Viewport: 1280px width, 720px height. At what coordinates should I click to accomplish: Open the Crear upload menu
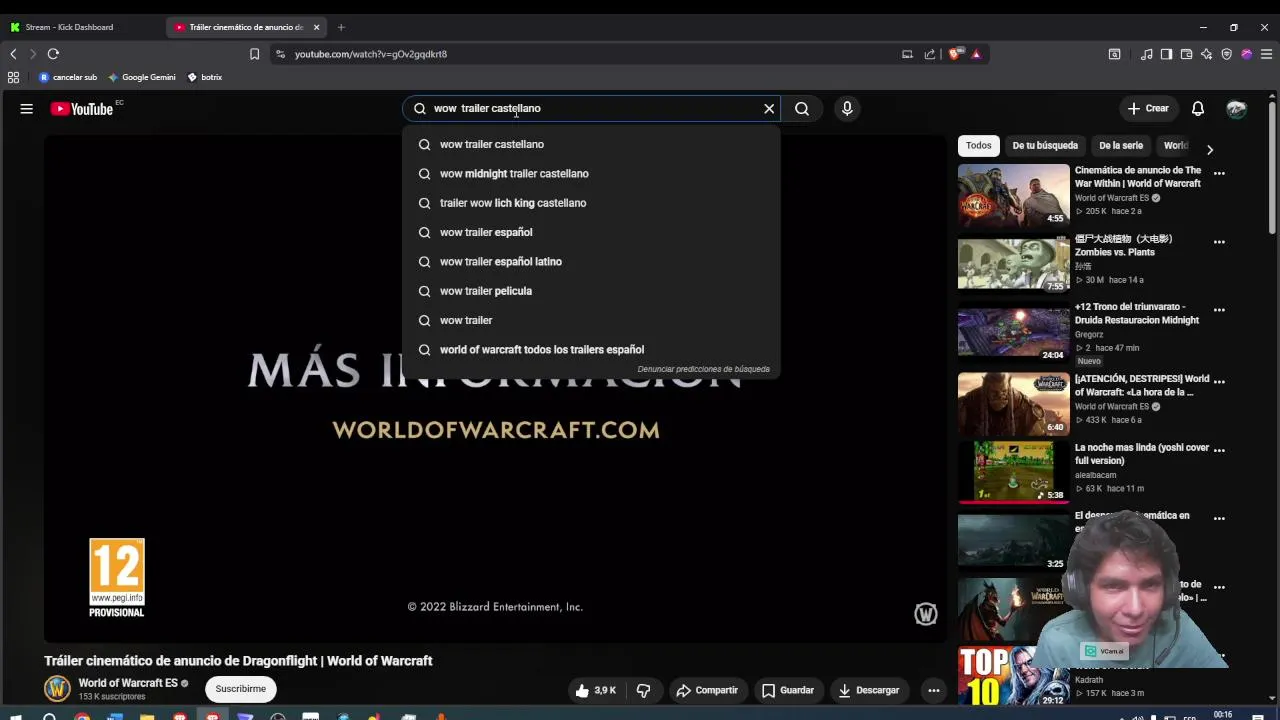1148,109
